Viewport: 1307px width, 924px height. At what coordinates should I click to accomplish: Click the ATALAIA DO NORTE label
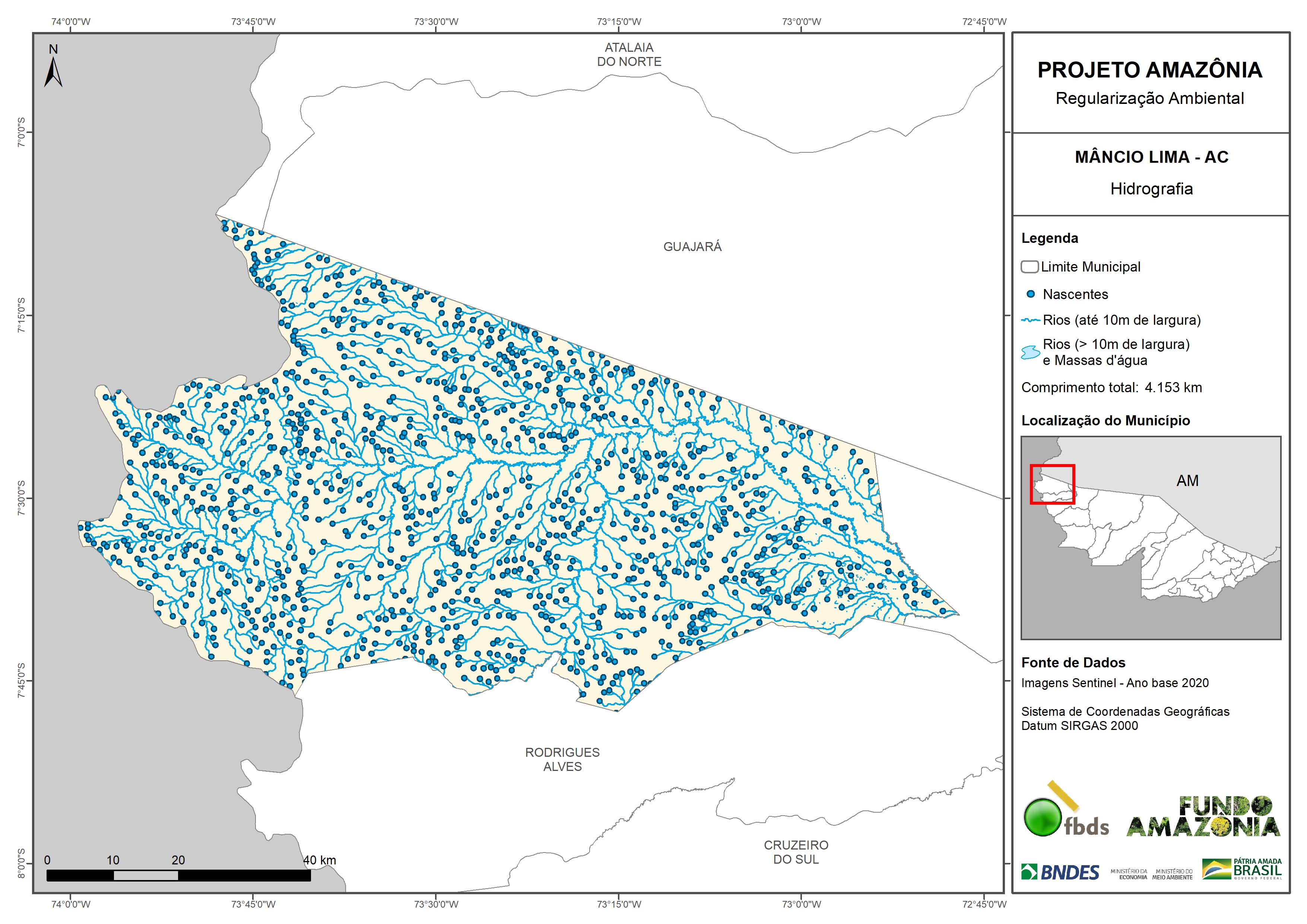pyautogui.click(x=629, y=55)
